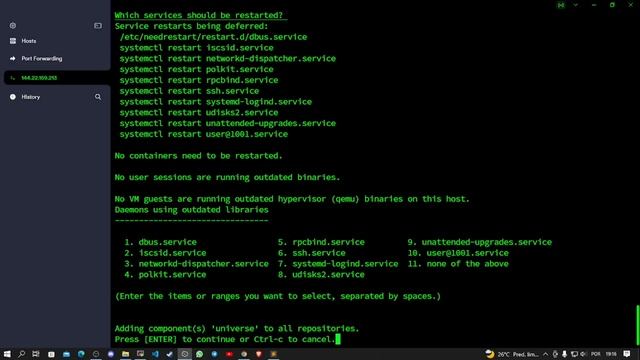Click the search icon next to History

coord(98,97)
